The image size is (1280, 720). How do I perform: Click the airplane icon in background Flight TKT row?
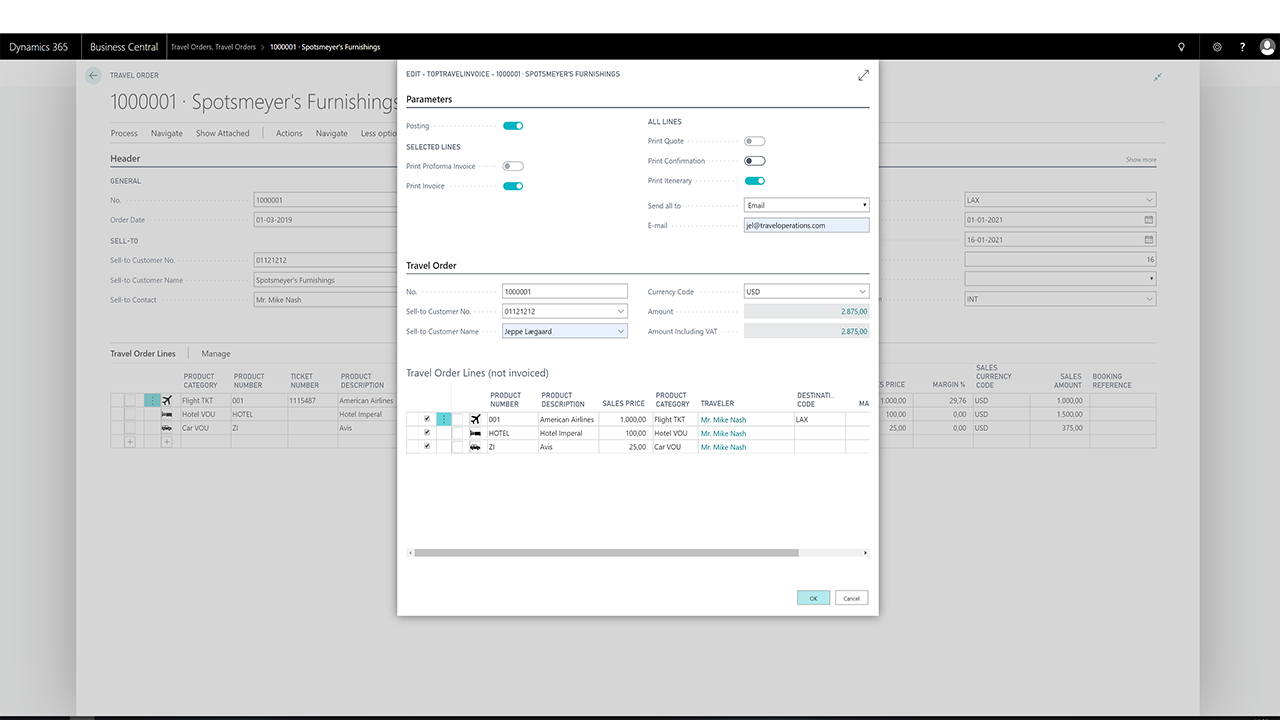click(x=167, y=400)
